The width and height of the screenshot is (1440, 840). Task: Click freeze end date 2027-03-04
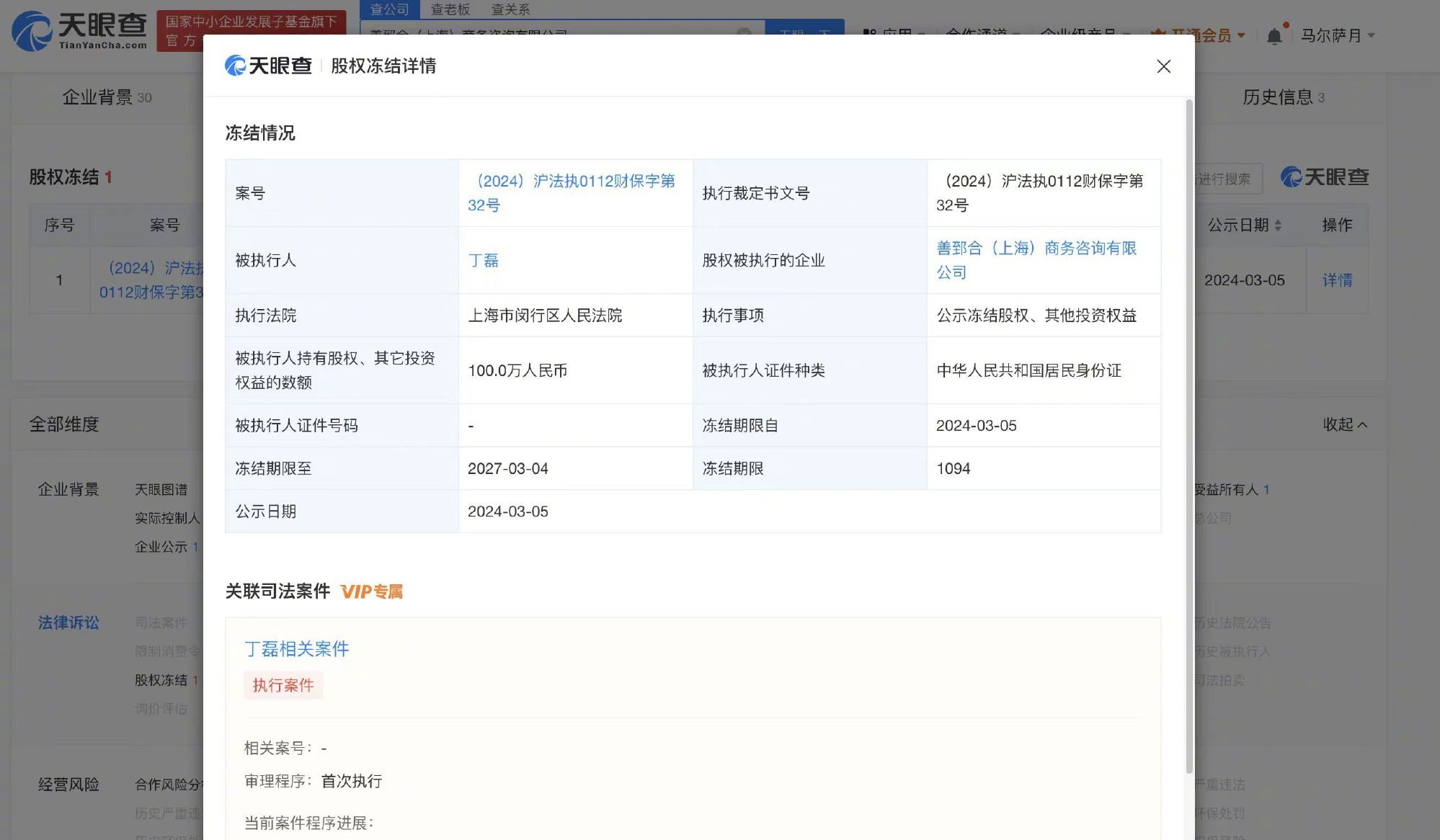pos(508,468)
